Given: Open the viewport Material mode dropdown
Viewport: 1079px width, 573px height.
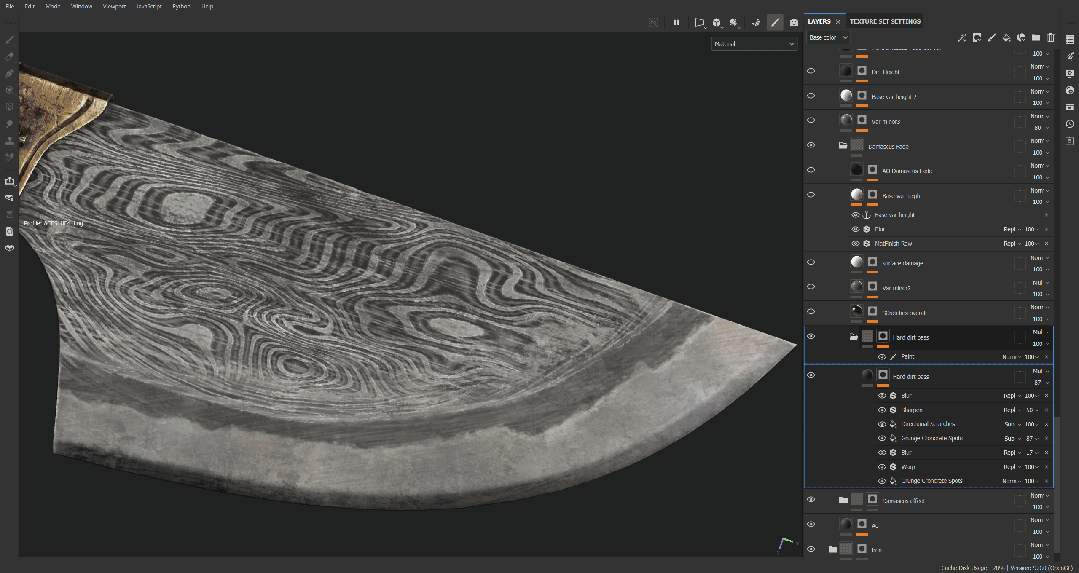Looking at the screenshot, I should [x=753, y=44].
